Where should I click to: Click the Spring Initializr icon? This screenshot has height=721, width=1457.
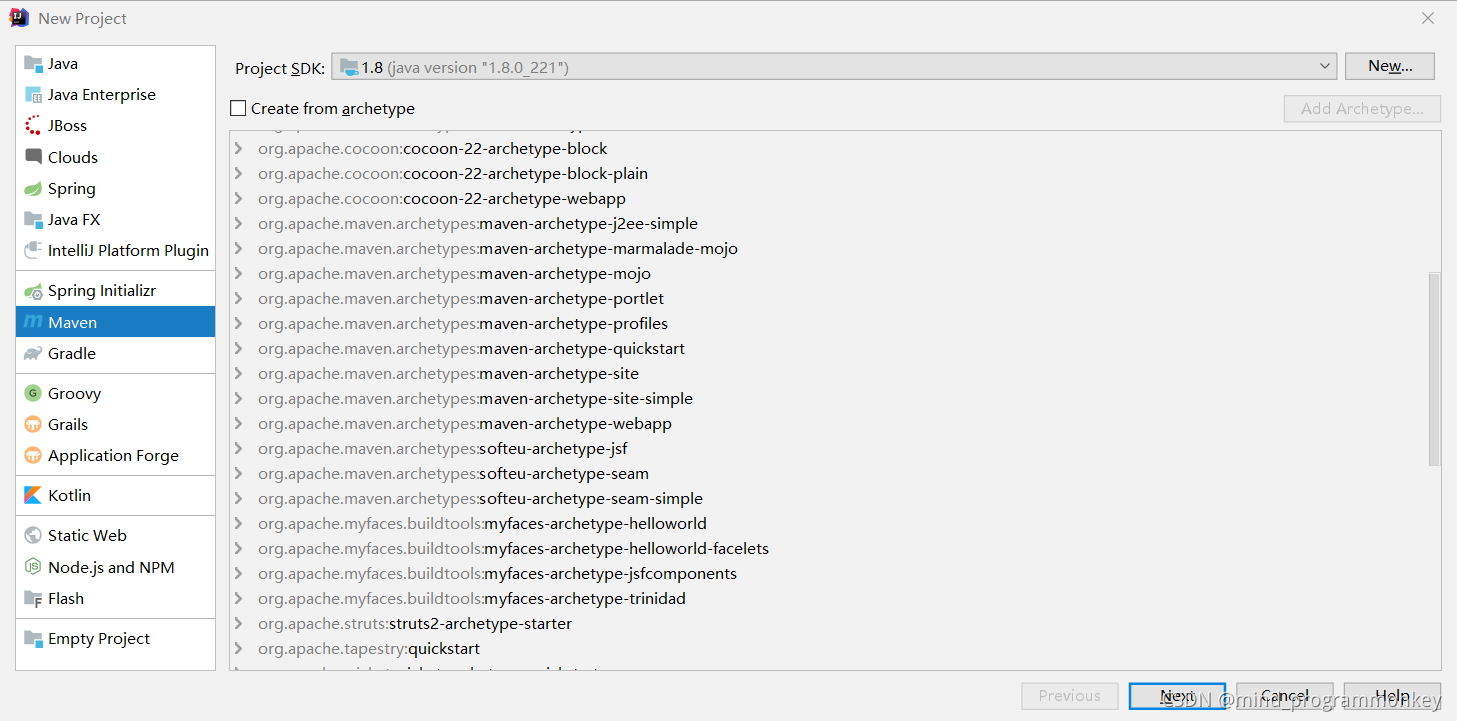coord(33,291)
